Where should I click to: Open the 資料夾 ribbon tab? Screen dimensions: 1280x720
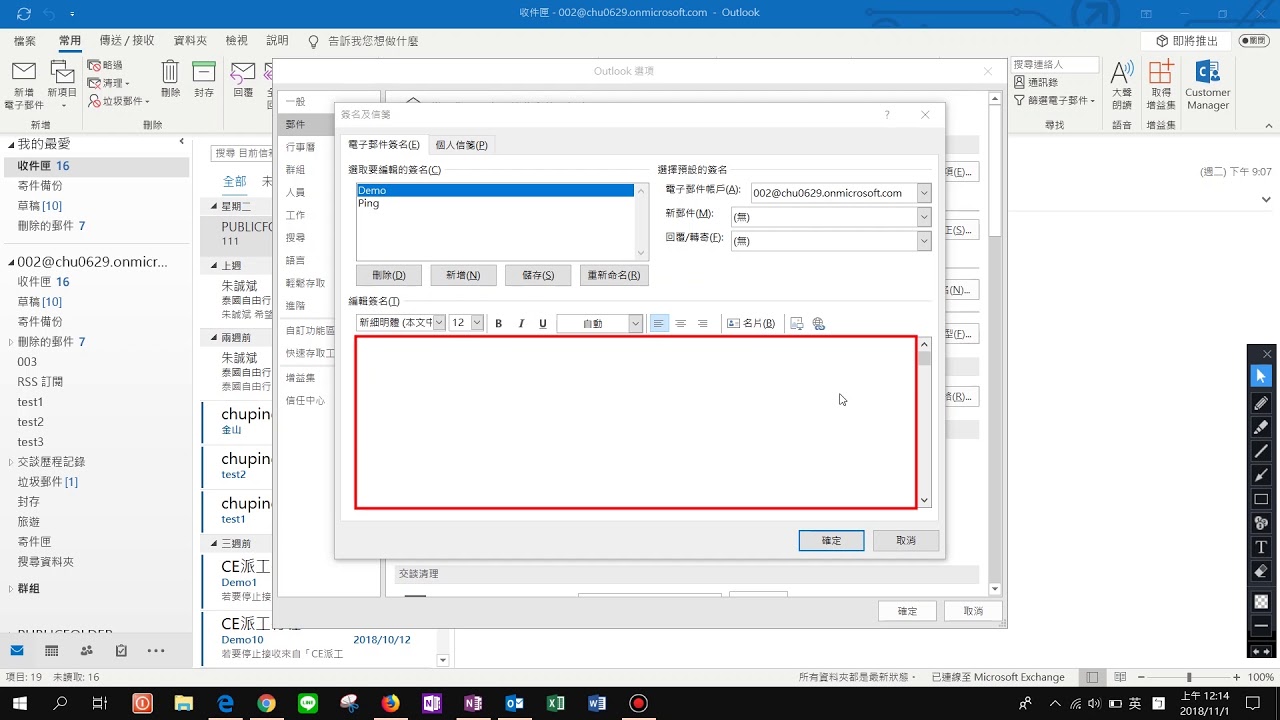pyautogui.click(x=190, y=41)
